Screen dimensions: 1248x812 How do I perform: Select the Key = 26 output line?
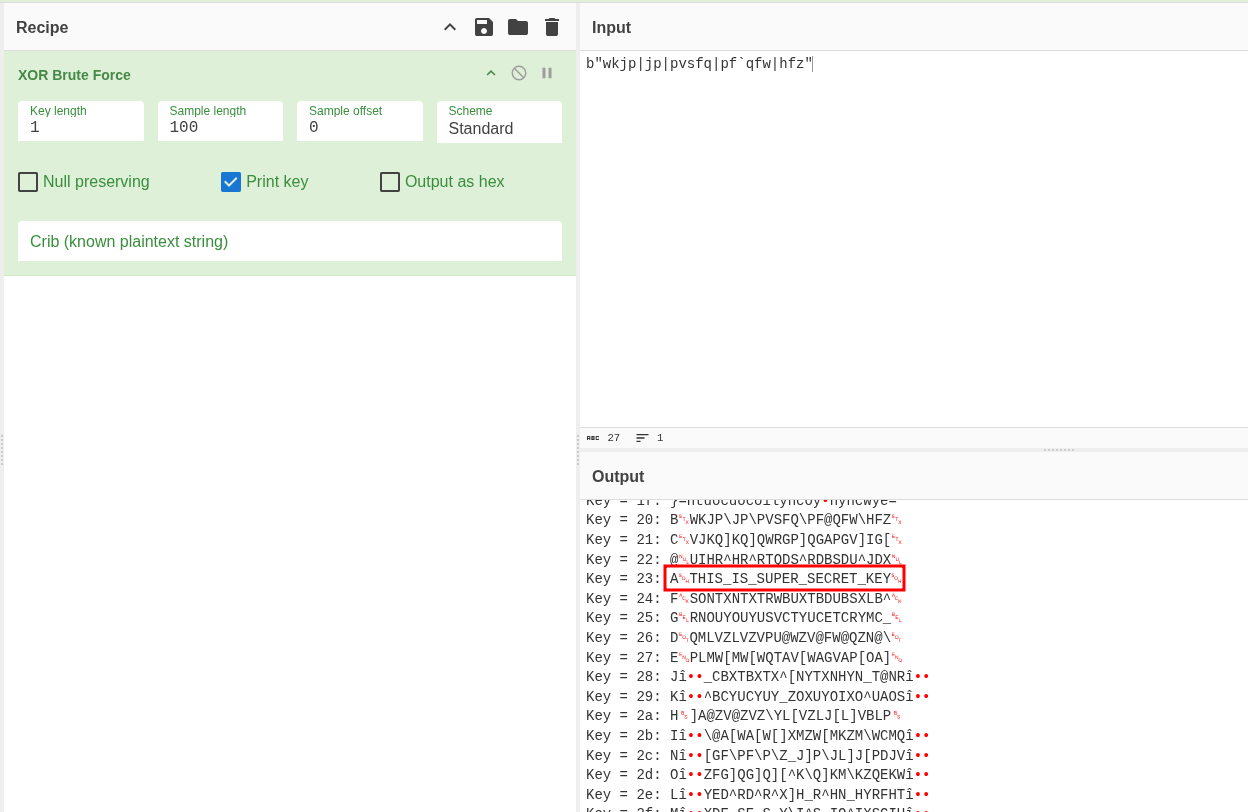click(x=744, y=637)
